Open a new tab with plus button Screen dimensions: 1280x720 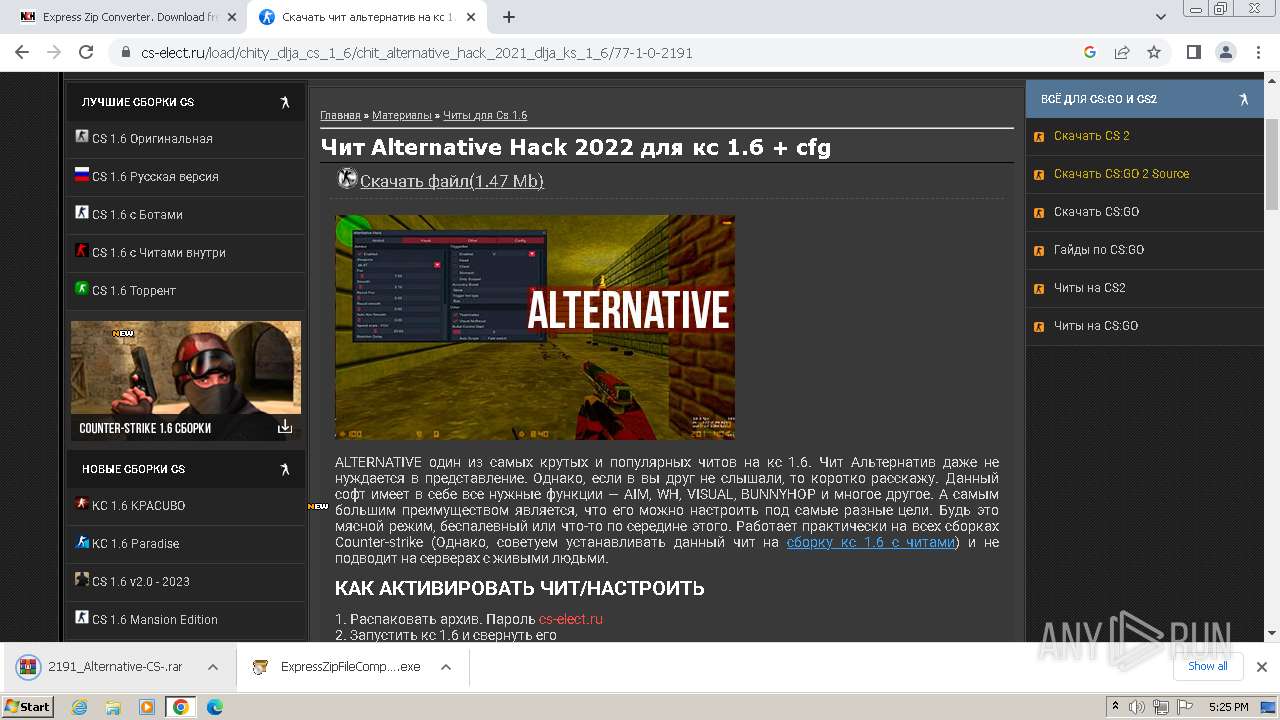[x=509, y=17]
